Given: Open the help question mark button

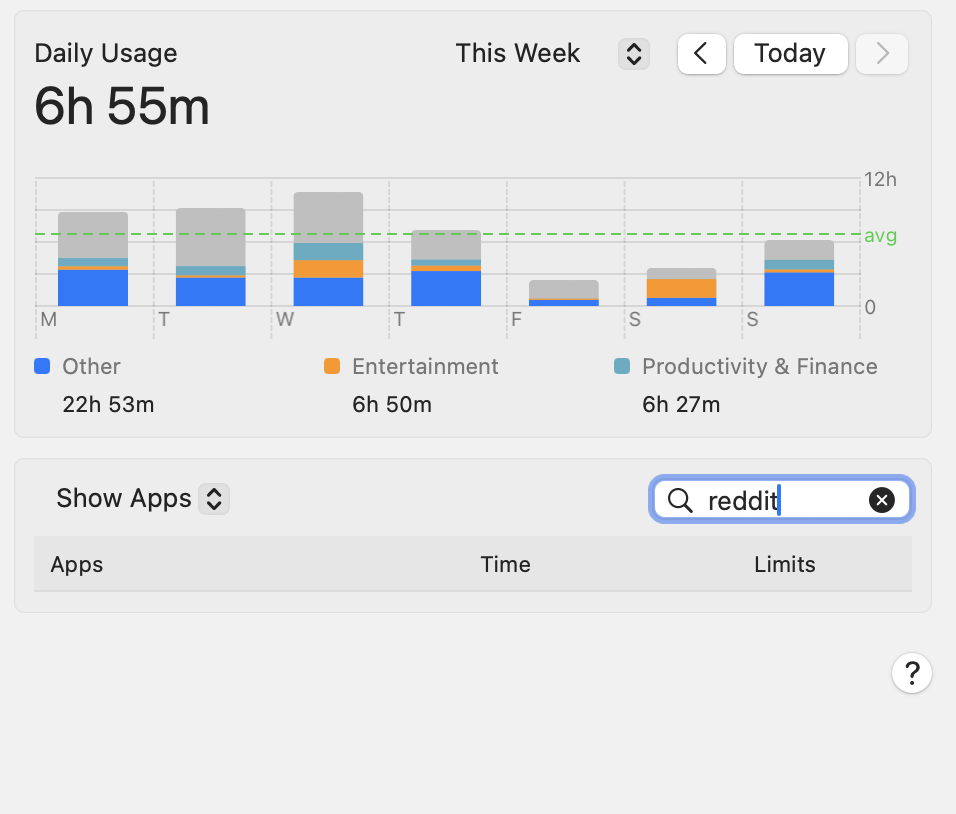Looking at the screenshot, I should pos(911,673).
